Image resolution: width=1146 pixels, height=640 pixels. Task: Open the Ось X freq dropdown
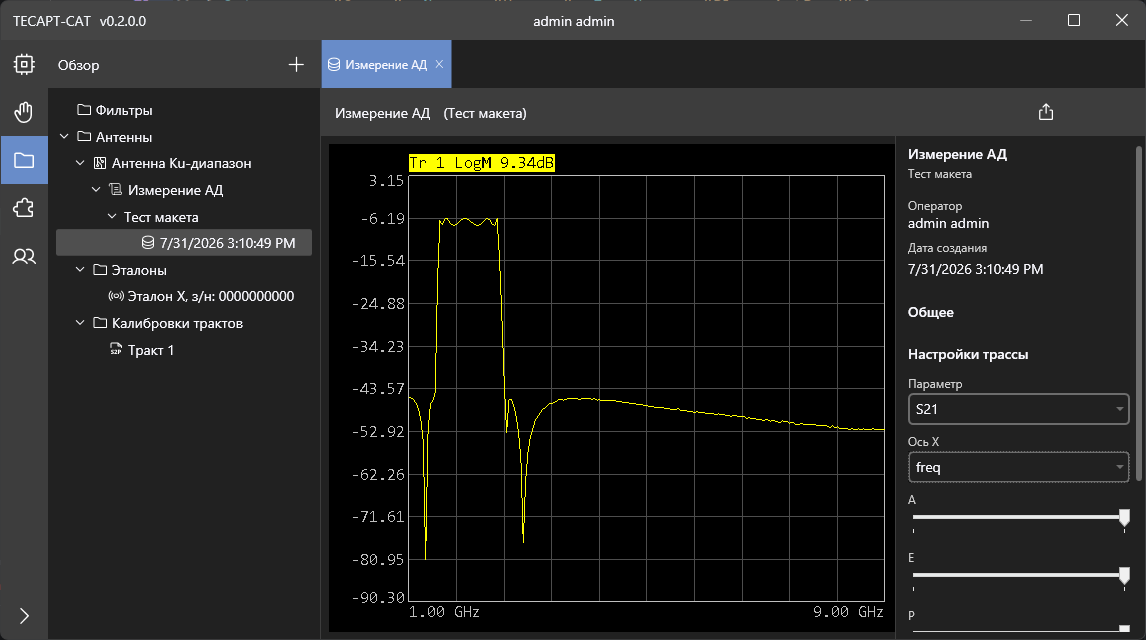1018,468
